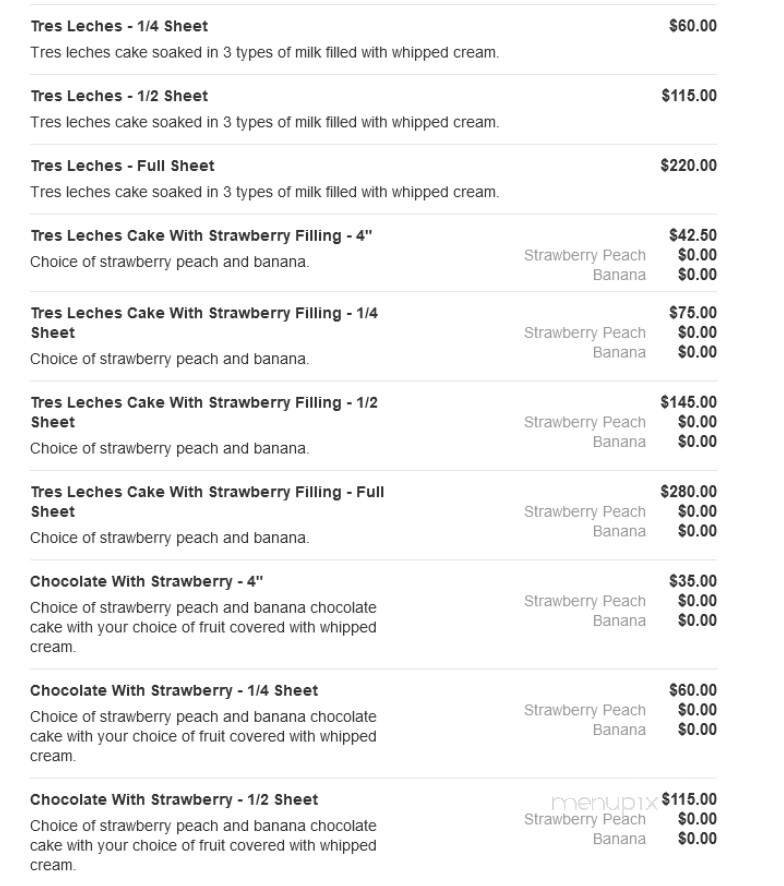Choose Strawberry Peach for Tres Leches Filling Full Sheet
This screenshot has width=784, height=886.
[584, 512]
